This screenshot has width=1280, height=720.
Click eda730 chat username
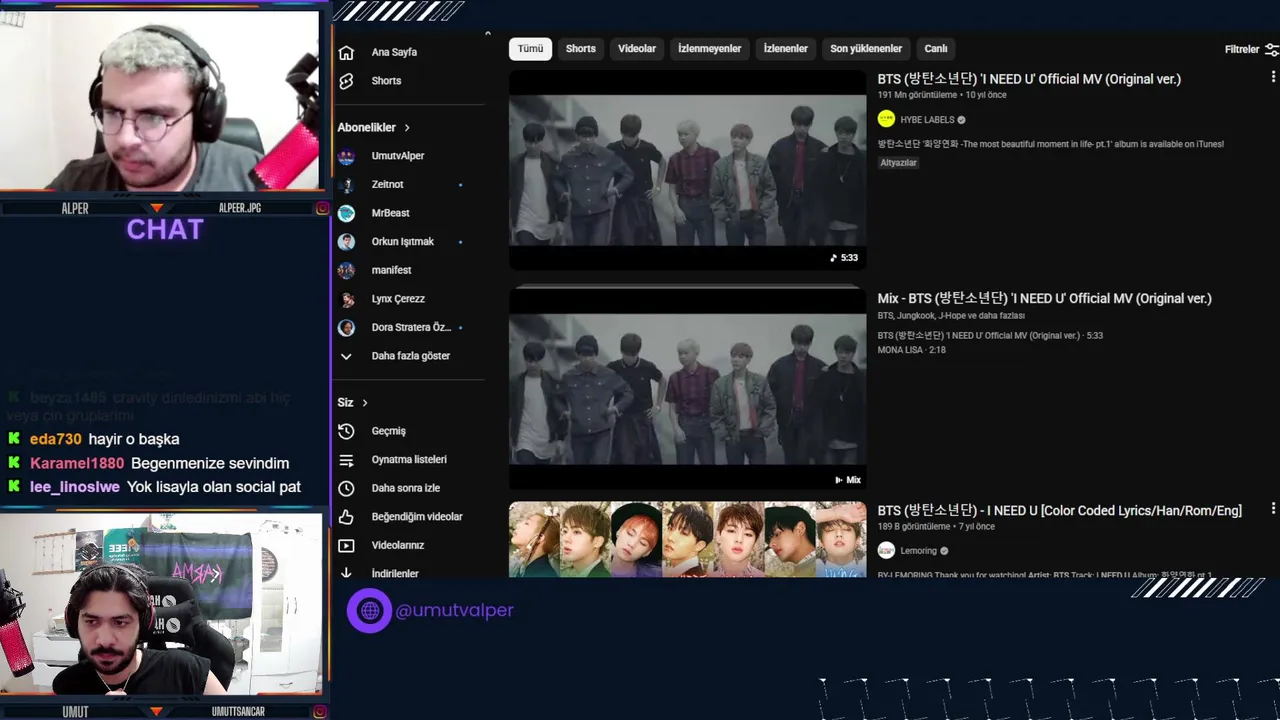(56, 439)
